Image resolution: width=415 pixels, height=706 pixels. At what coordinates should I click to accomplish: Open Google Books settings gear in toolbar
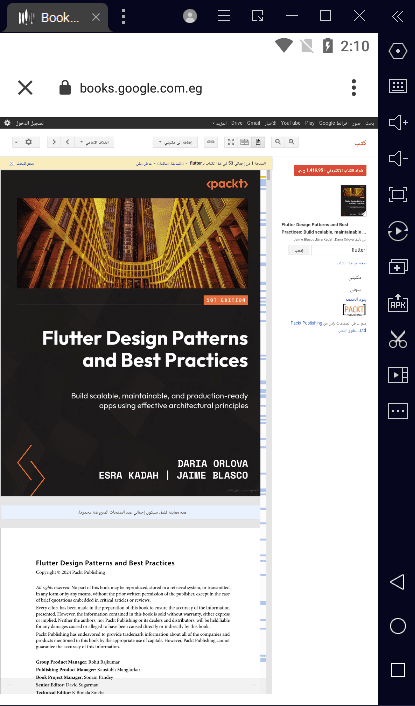tap(26, 142)
